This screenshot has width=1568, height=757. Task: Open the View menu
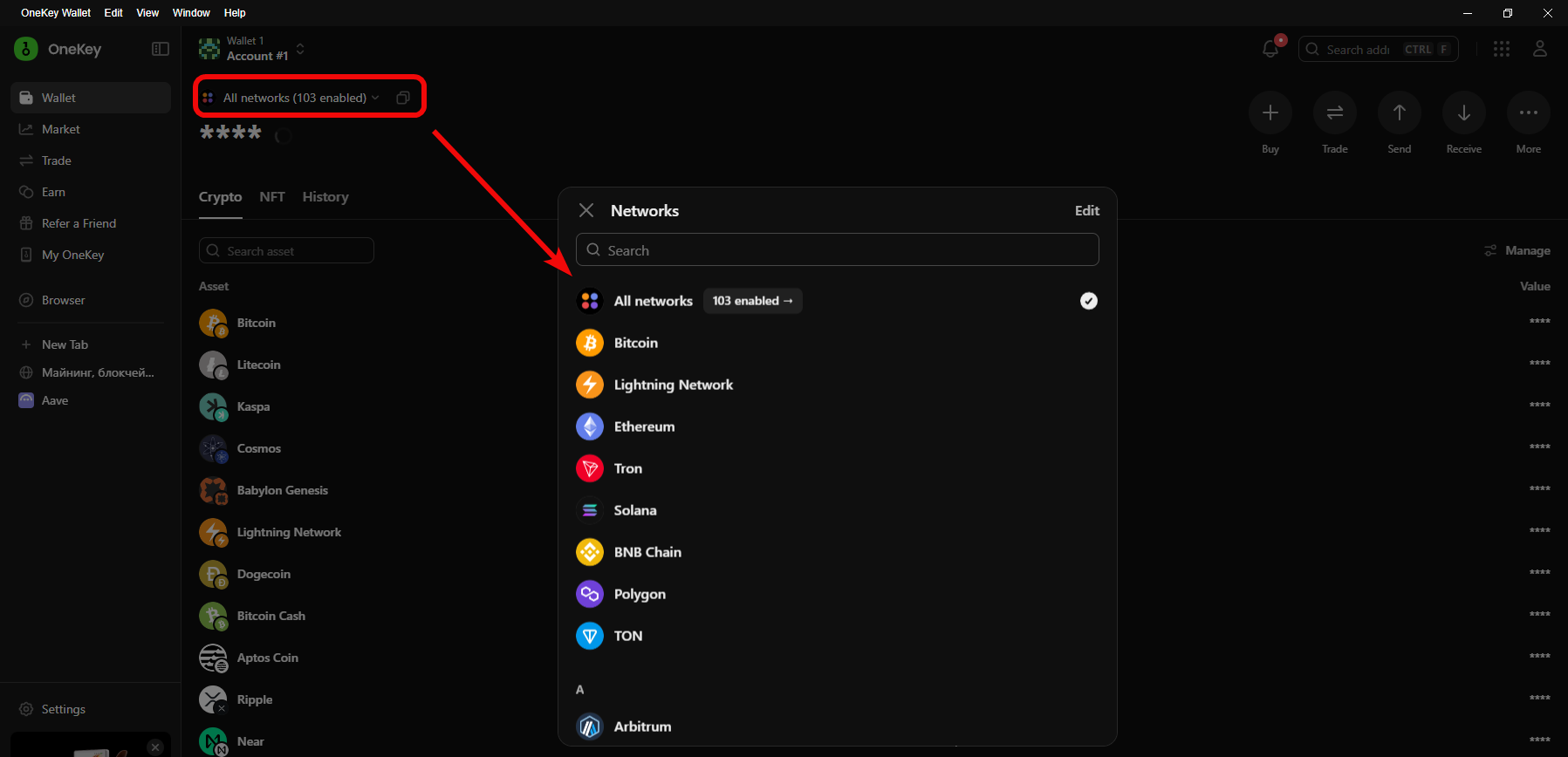click(147, 13)
